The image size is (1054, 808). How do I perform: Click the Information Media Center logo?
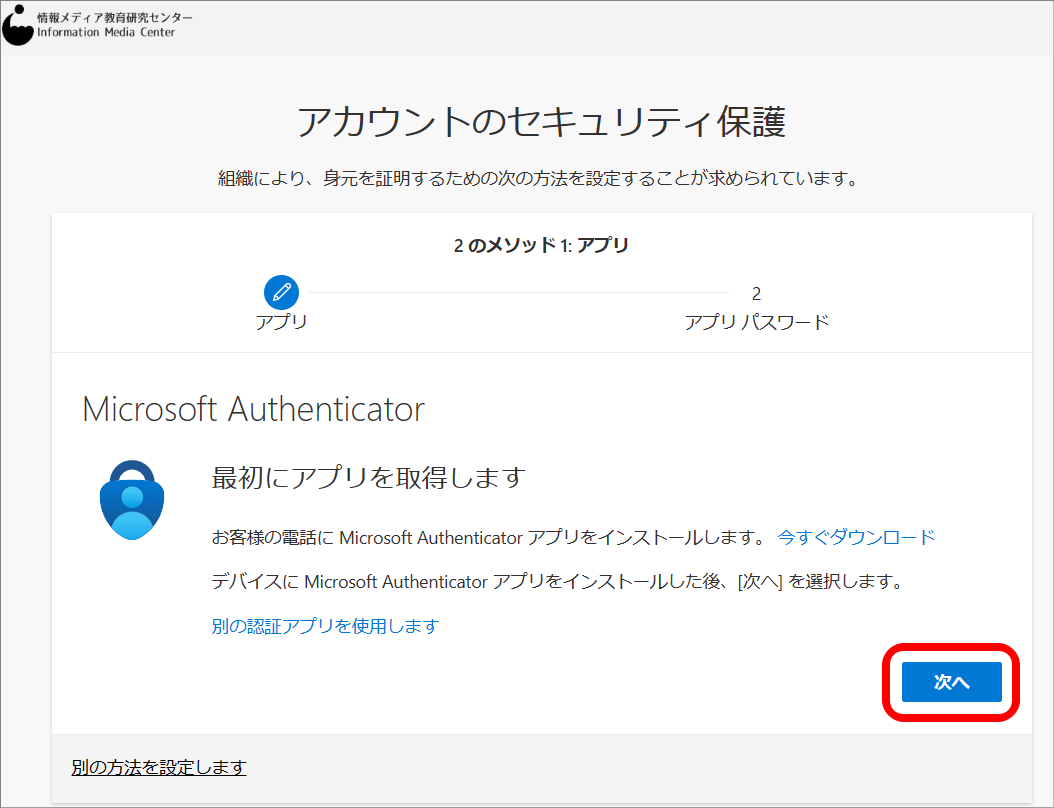pos(17,25)
